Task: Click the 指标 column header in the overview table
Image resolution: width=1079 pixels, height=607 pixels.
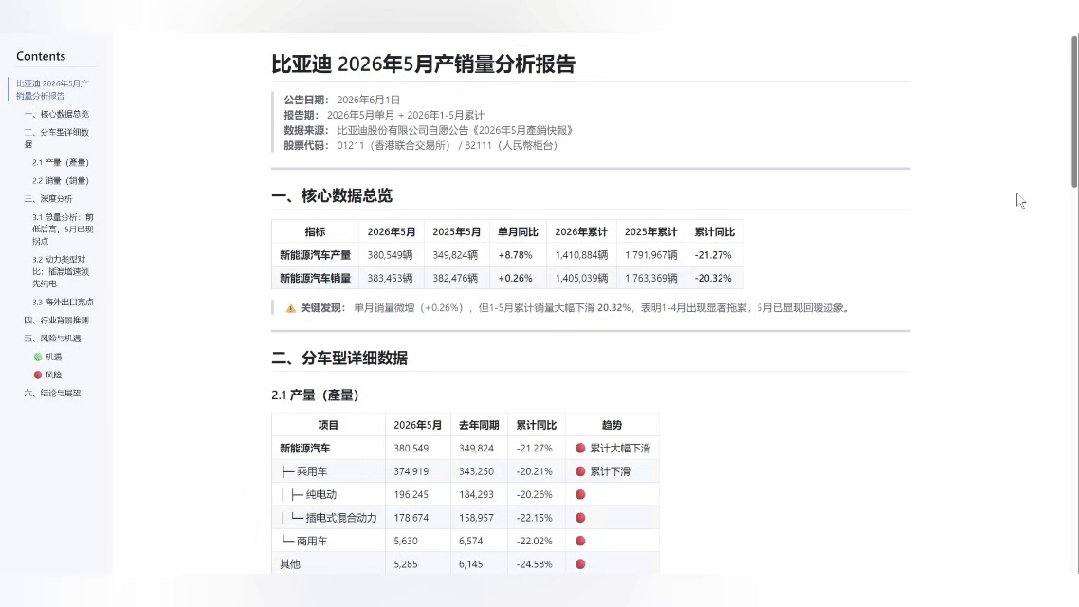Action: (x=315, y=232)
